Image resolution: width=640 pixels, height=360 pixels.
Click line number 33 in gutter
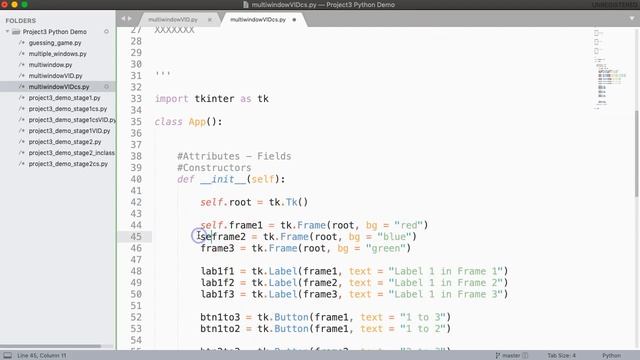pos(136,99)
